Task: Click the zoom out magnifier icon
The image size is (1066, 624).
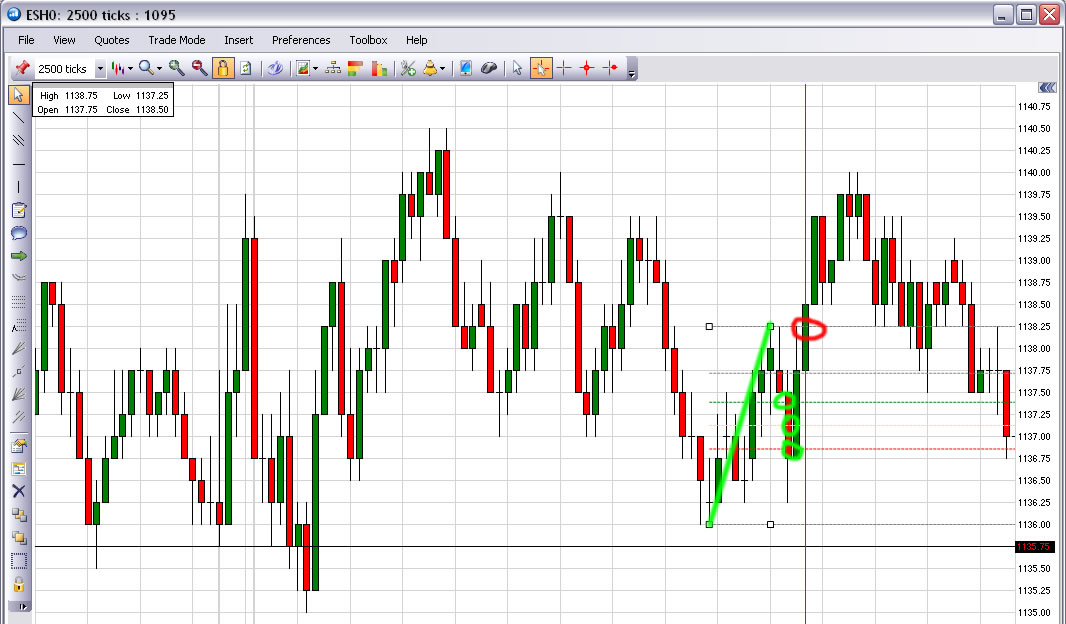Action: click(199, 68)
